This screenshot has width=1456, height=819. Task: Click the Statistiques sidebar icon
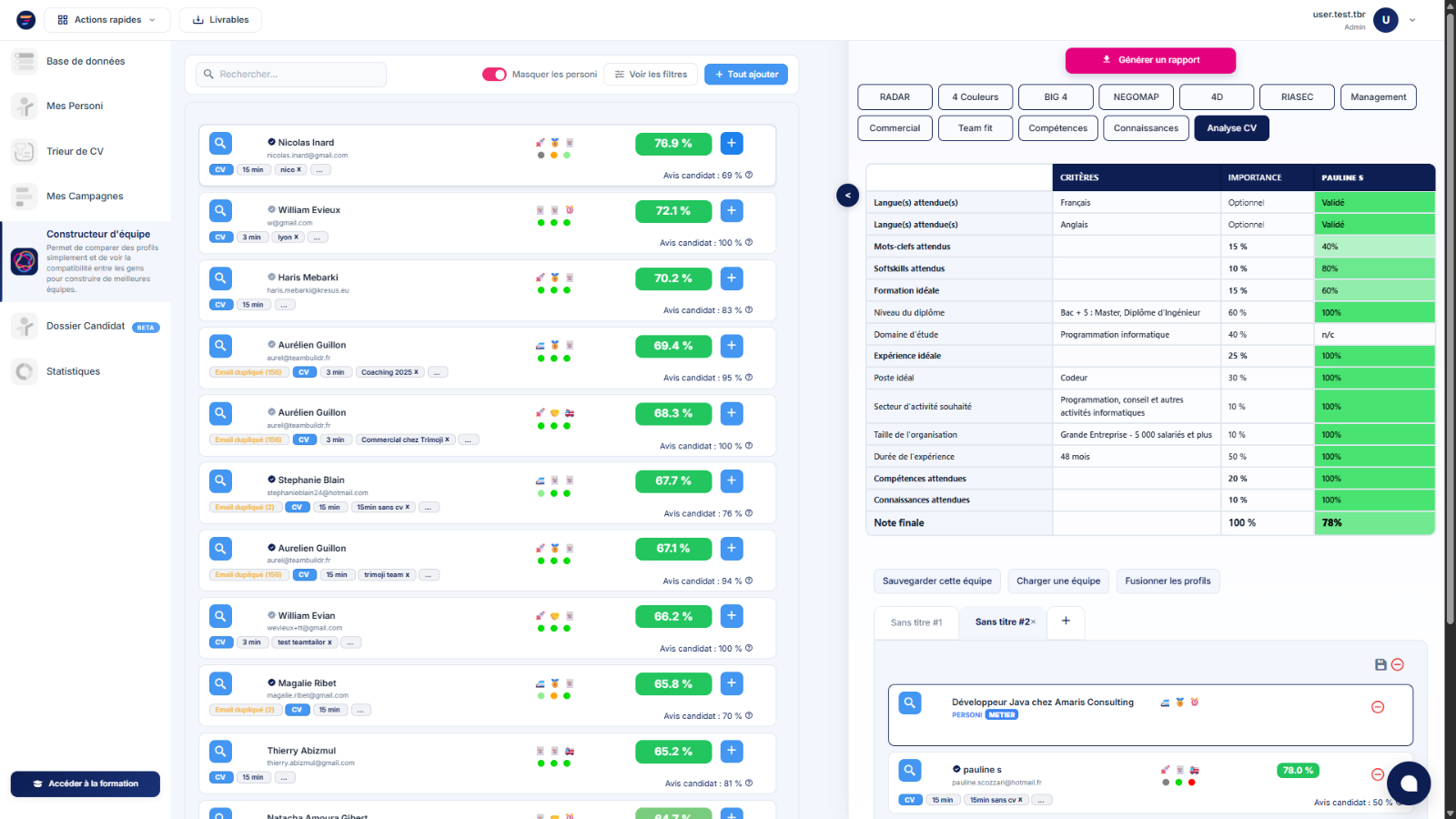pos(25,371)
